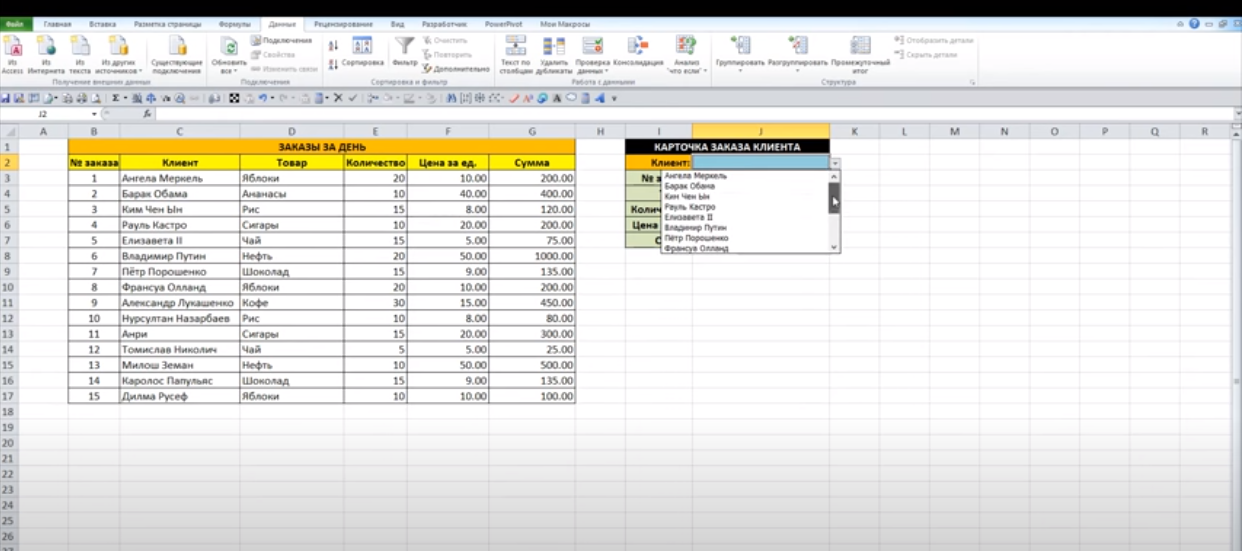Expand the Refresh All (Обновить все) dropdown

[x=229, y=71]
